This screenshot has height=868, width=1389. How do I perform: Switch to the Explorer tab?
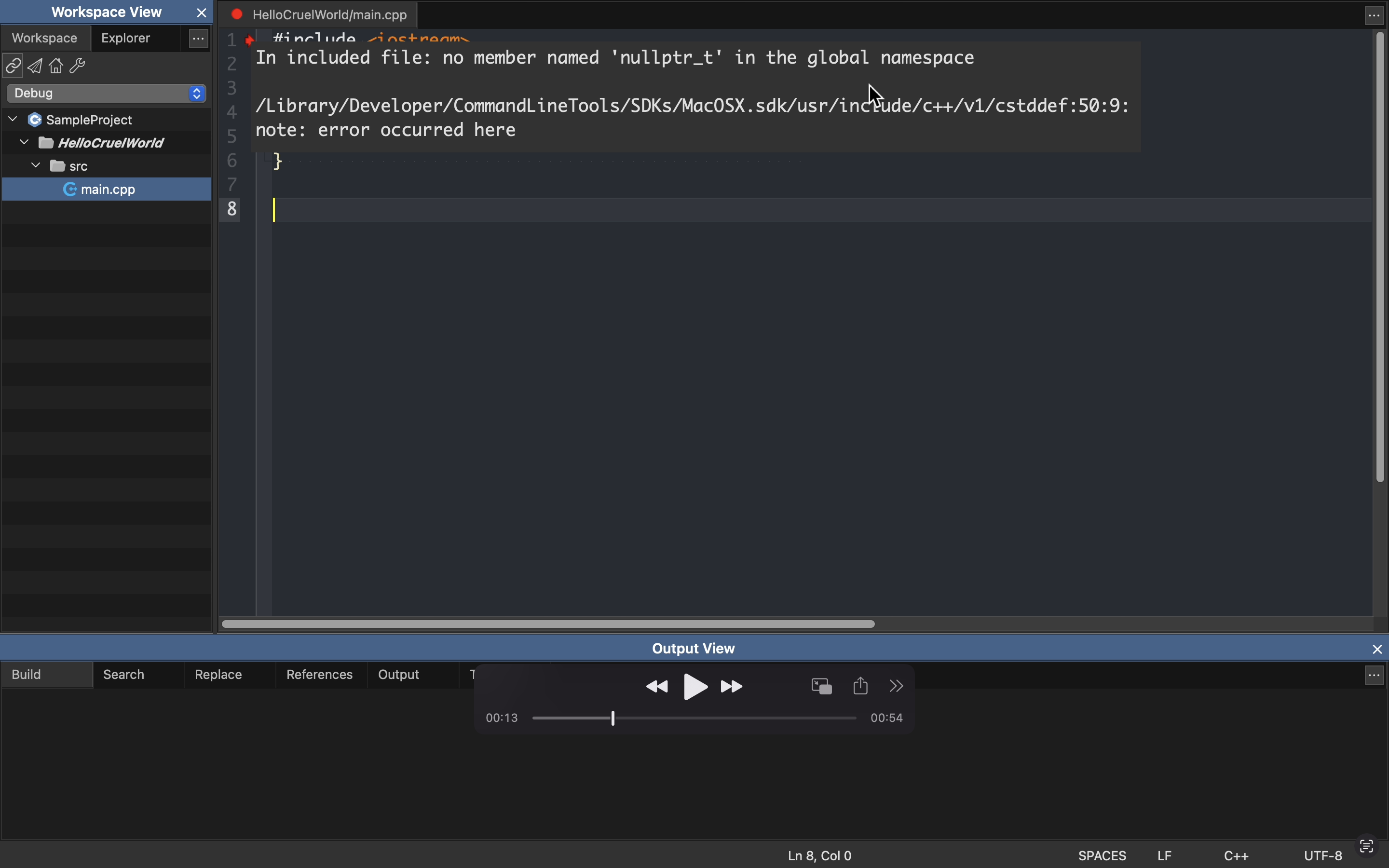click(x=126, y=39)
